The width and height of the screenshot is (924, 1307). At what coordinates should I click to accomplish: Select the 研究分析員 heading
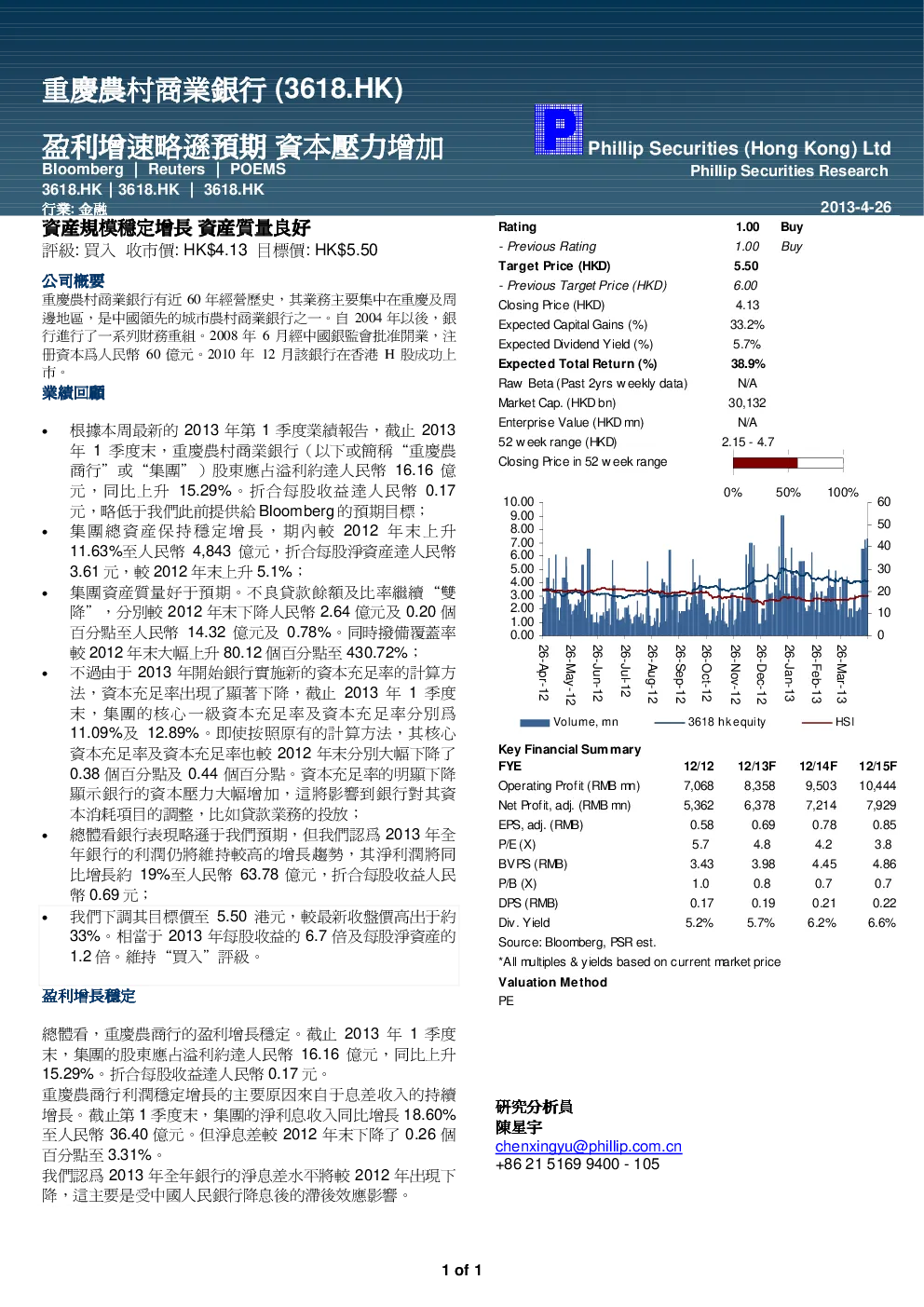[x=535, y=1108]
